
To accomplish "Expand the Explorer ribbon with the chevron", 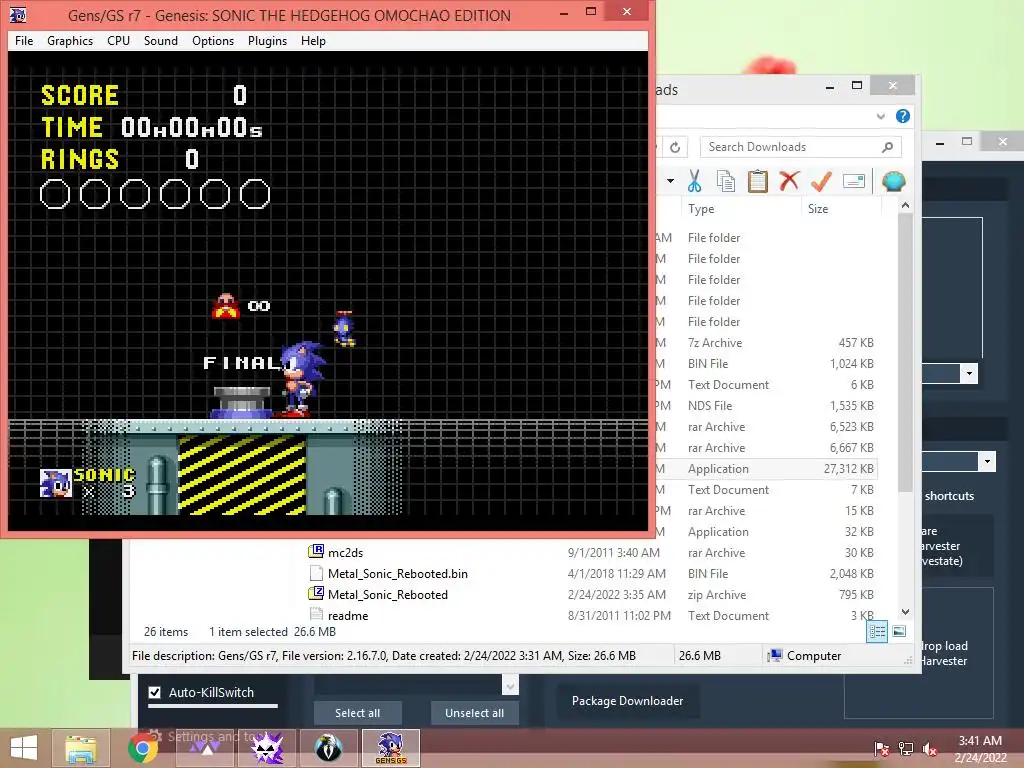I will point(880,116).
